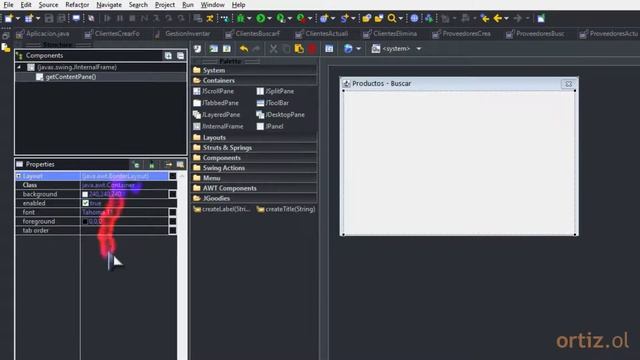Click the designer red Delete icon
This screenshot has width=640, height=360.
312,49
